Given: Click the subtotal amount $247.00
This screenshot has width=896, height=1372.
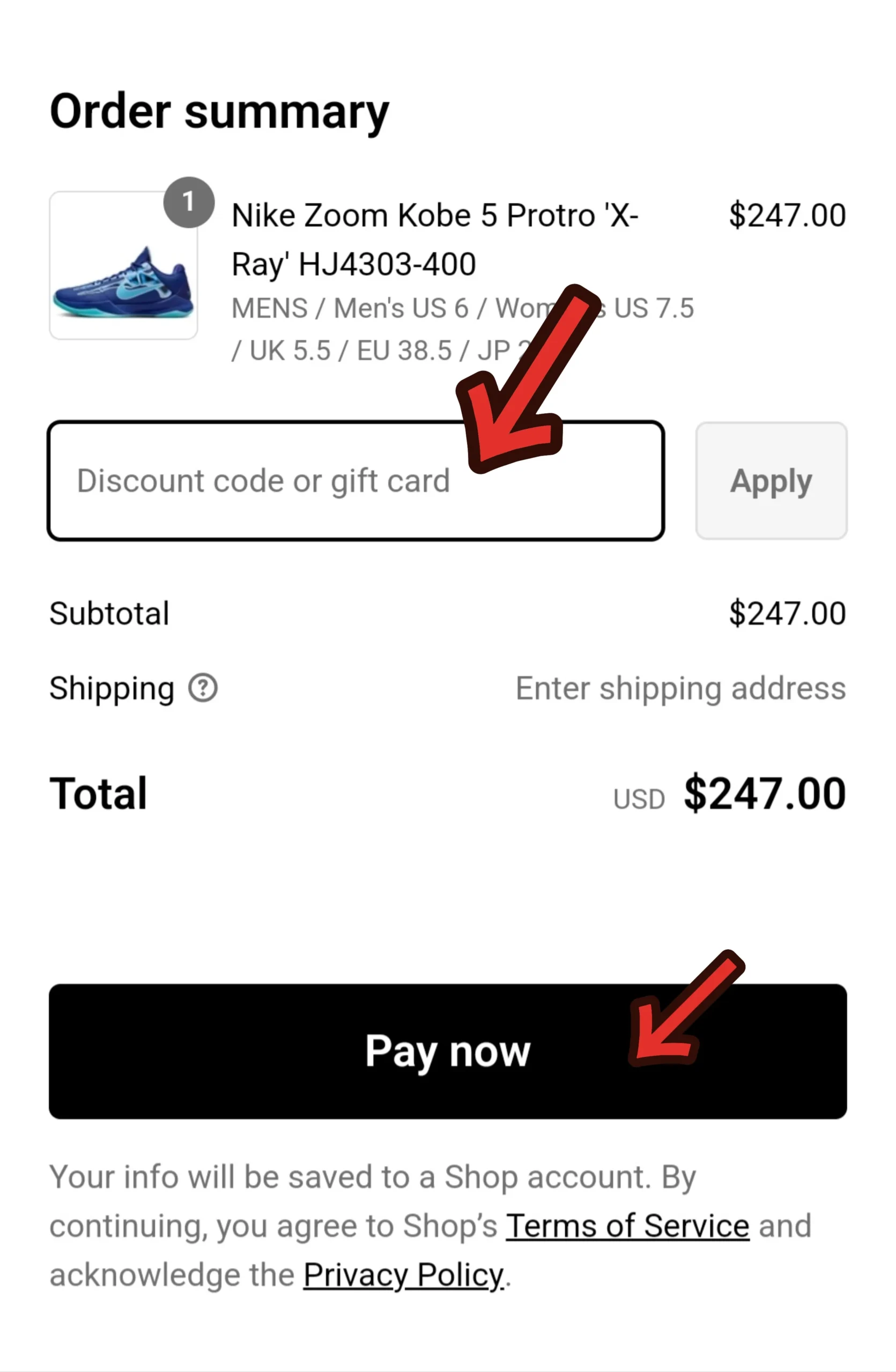Looking at the screenshot, I should click(x=787, y=613).
